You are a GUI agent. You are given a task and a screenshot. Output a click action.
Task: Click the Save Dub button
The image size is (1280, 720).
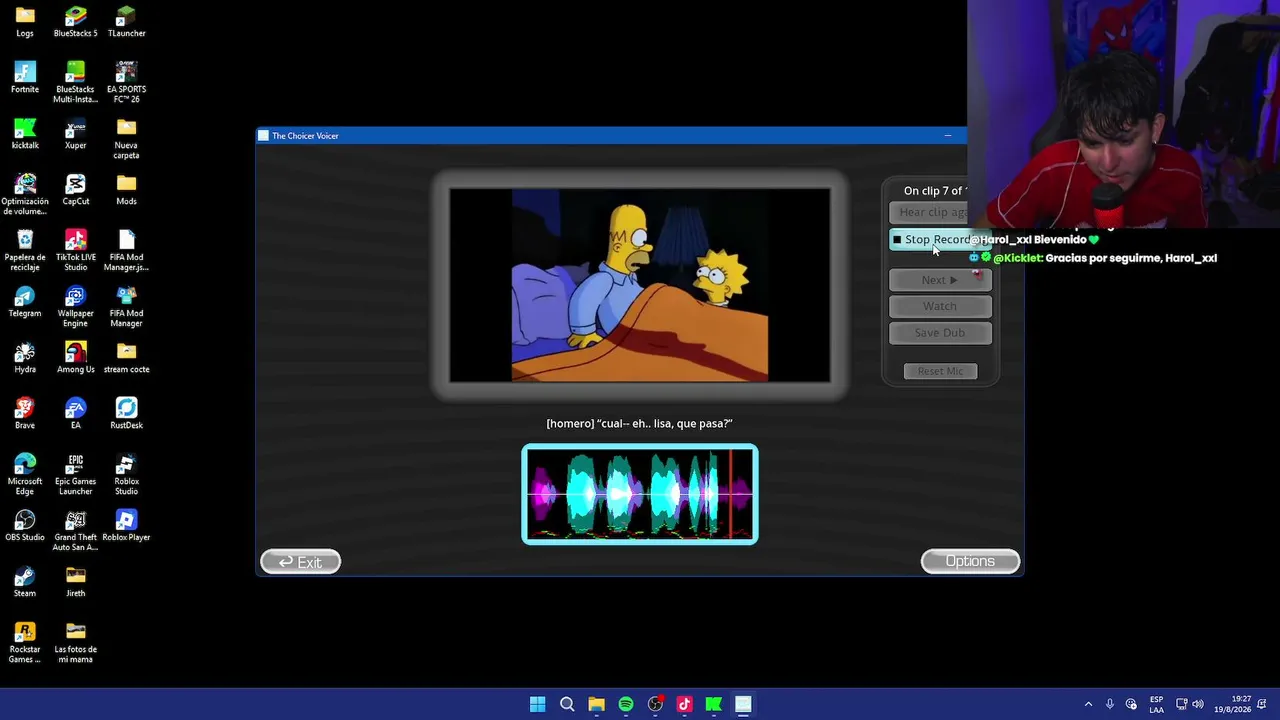(x=940, y=333)
